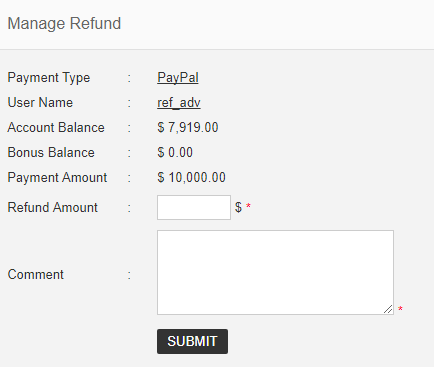434x367 pixels.
Task: Focus the Refund Amount input box
Action: click(x=194, y=207)
